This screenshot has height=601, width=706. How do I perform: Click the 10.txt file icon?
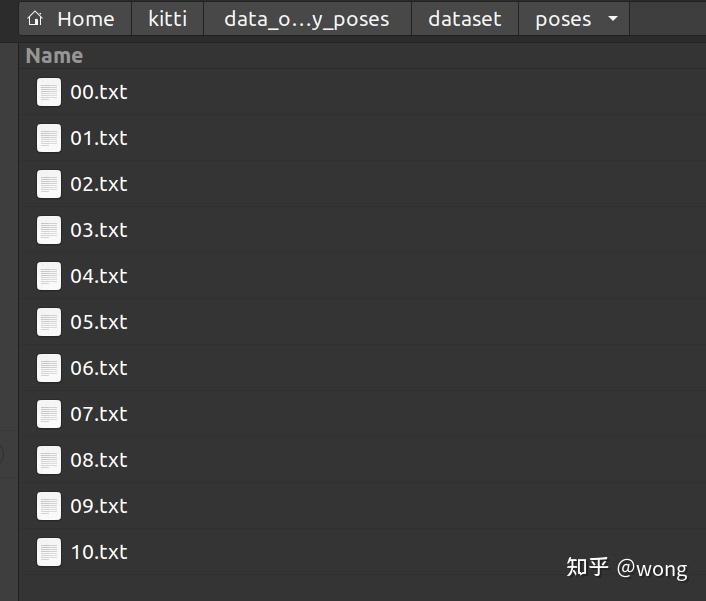[49, 552]
